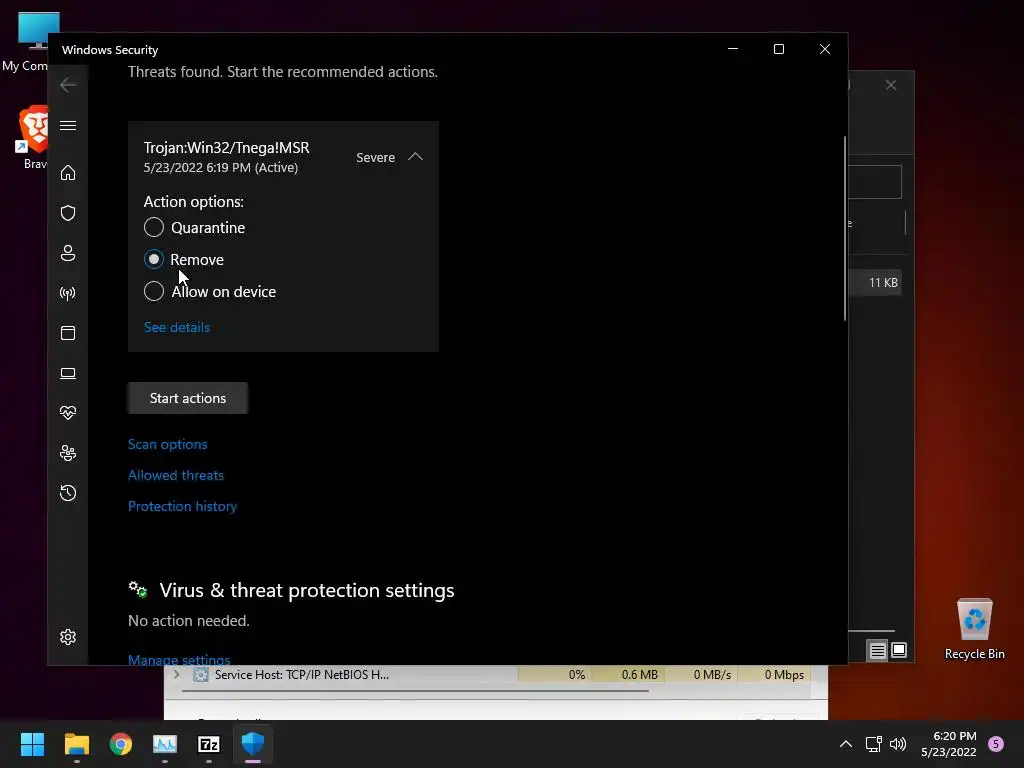Close the background window with X

891,86
